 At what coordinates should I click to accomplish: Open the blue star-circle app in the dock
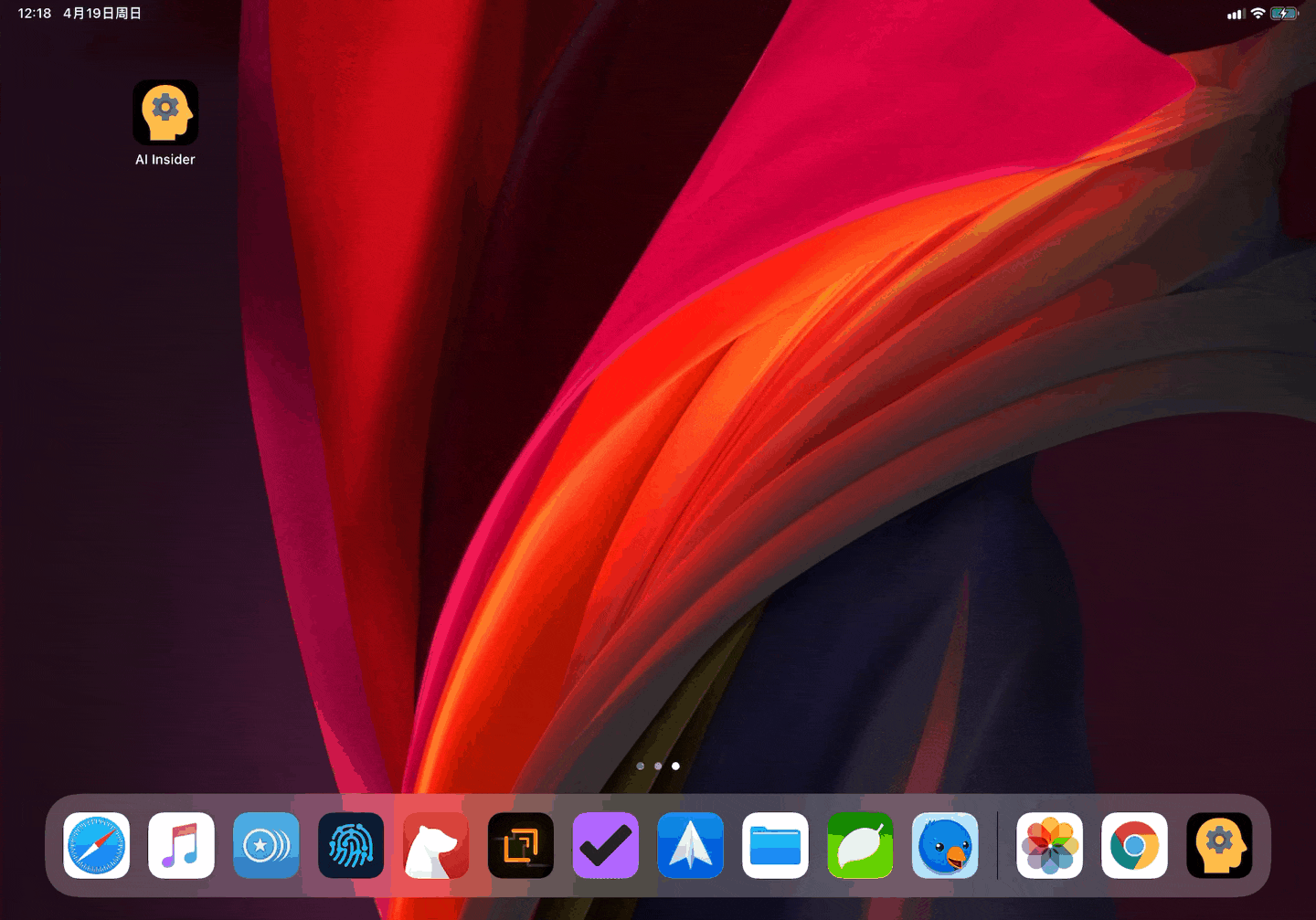click(266, 845)
